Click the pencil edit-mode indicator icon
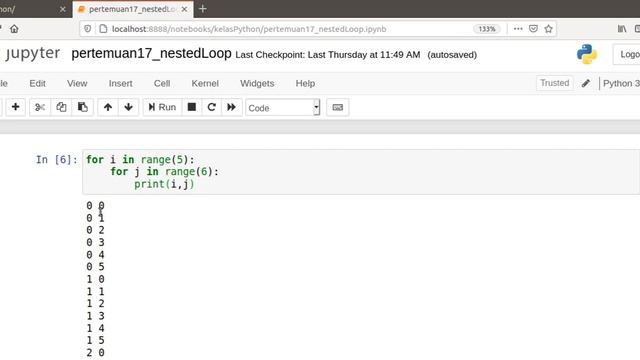The width and height of the screenshot is (640, 360). pyautogui.click(x=586, y=83)
